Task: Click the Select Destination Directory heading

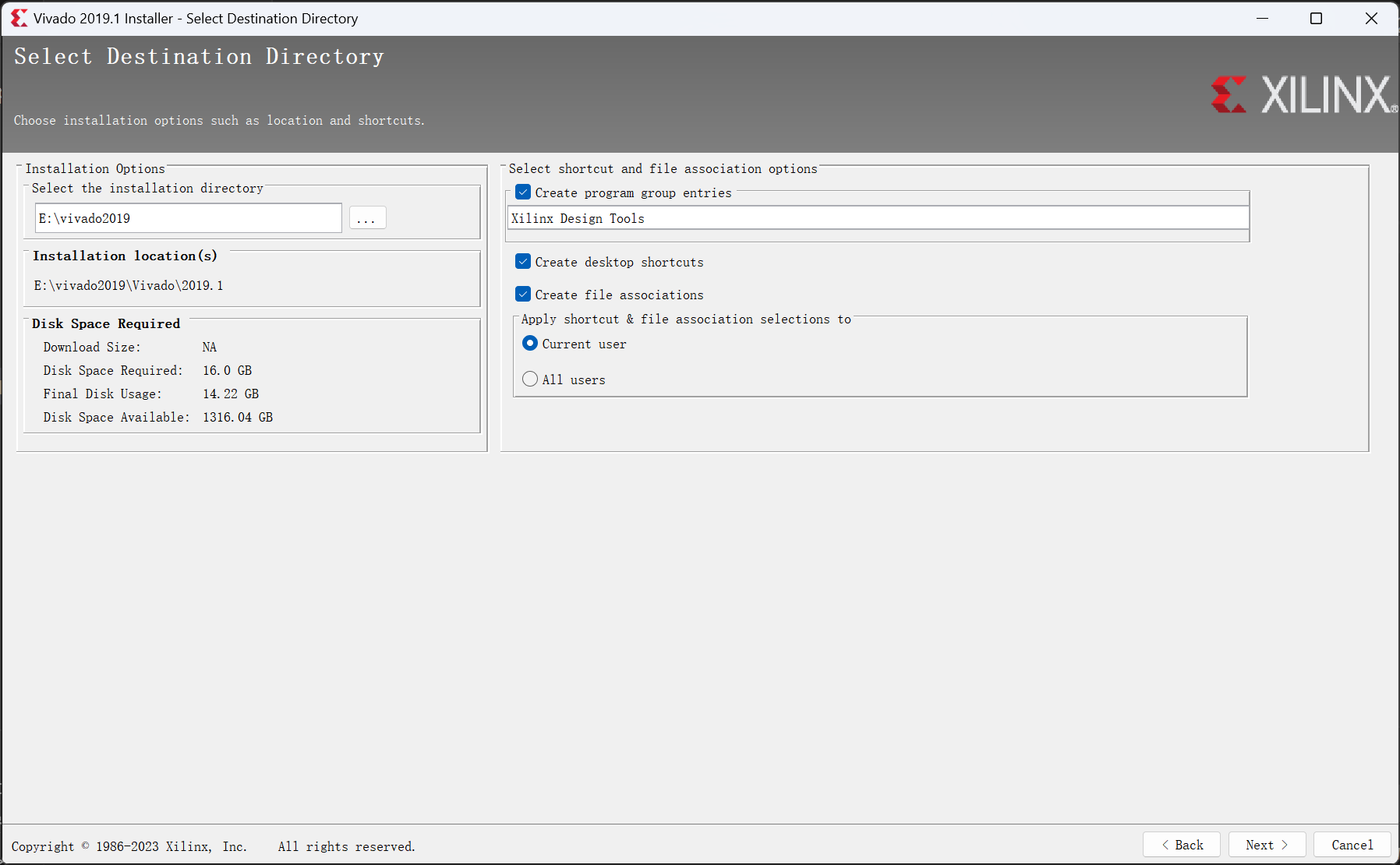Action: (199, 57)
